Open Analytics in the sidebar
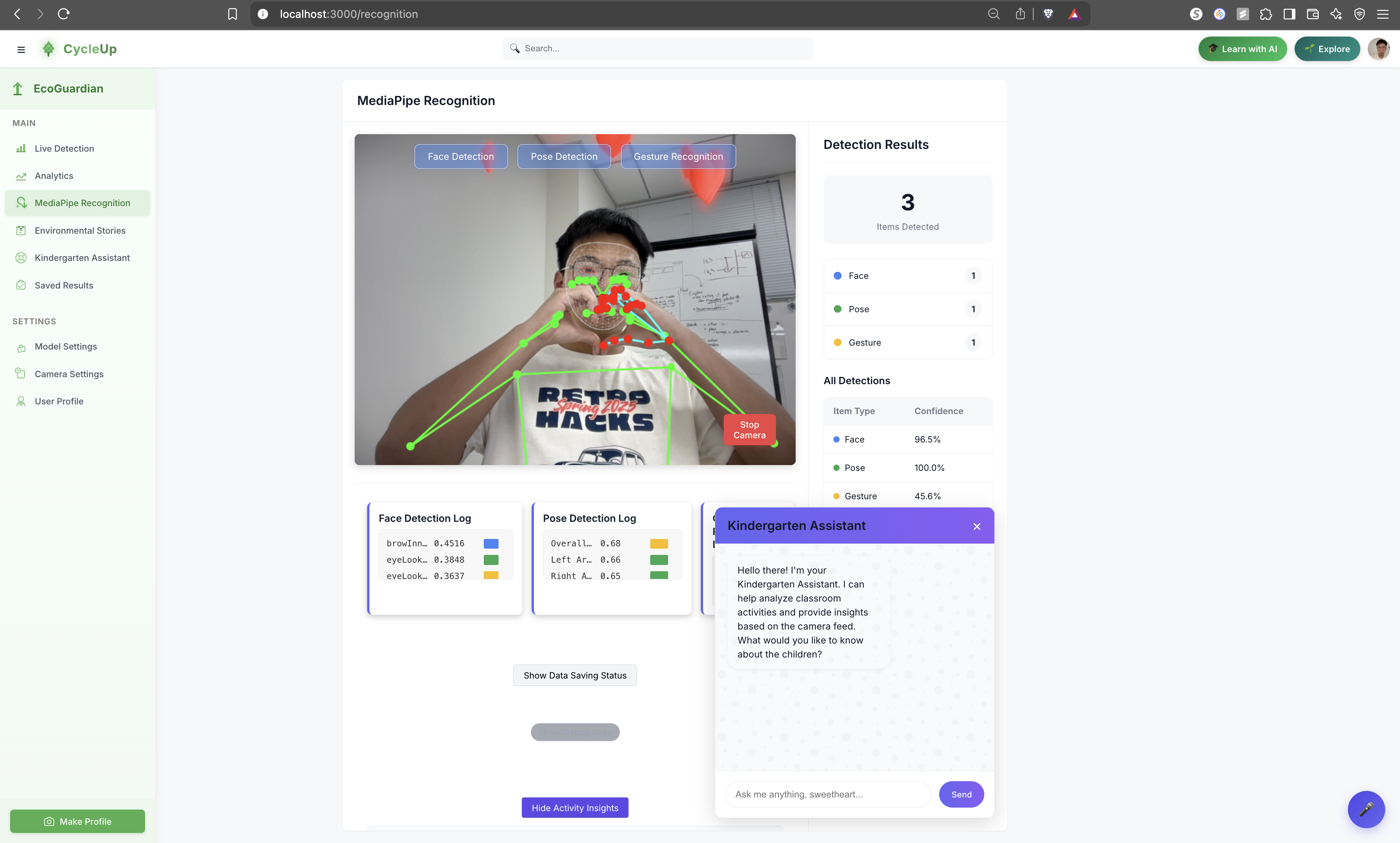1400x843 pixels. point(54,175)
